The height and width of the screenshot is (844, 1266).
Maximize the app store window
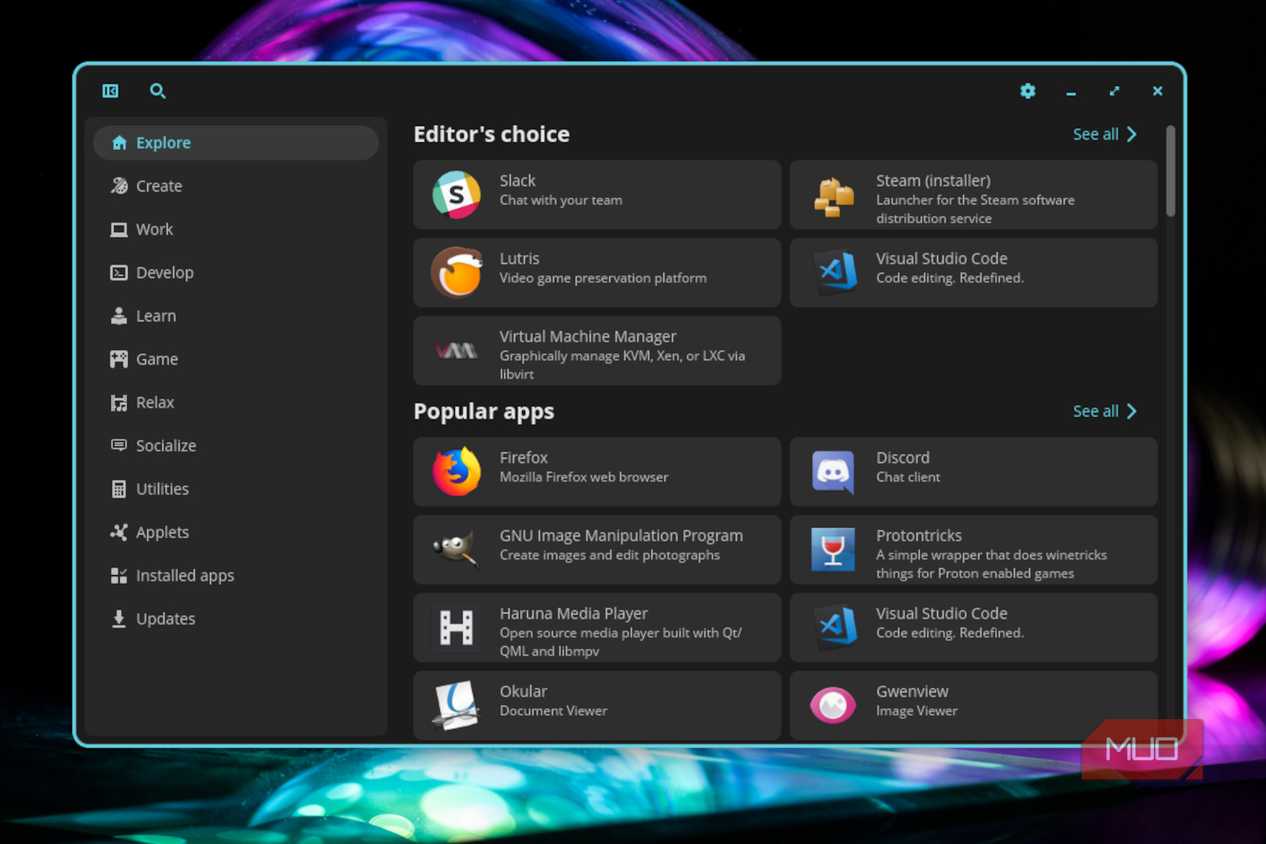pyautogui.click(x=1114, y=91)
